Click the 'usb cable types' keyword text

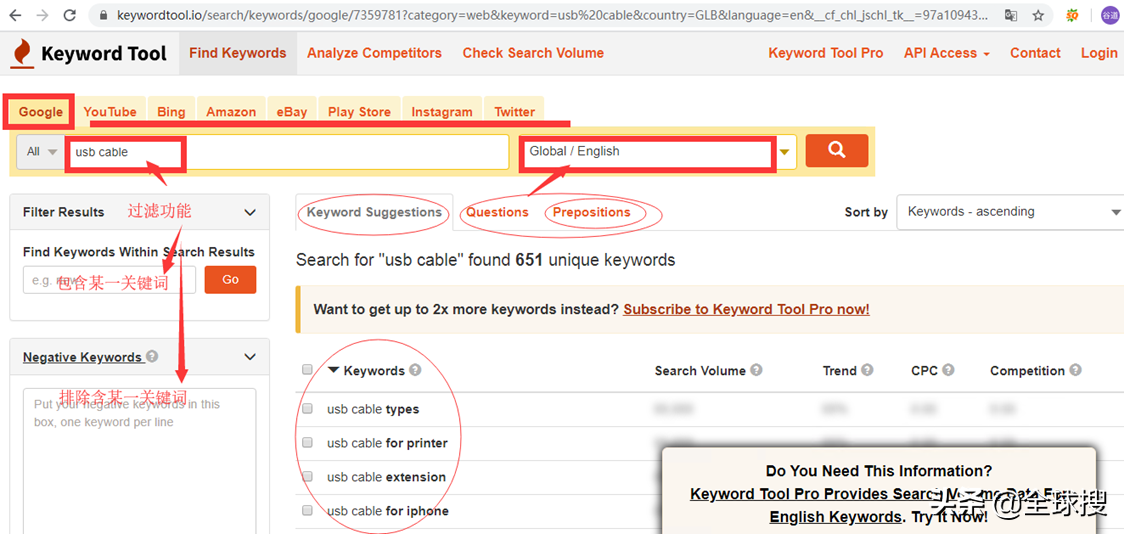pyautogui.click(x=373, y=409)
